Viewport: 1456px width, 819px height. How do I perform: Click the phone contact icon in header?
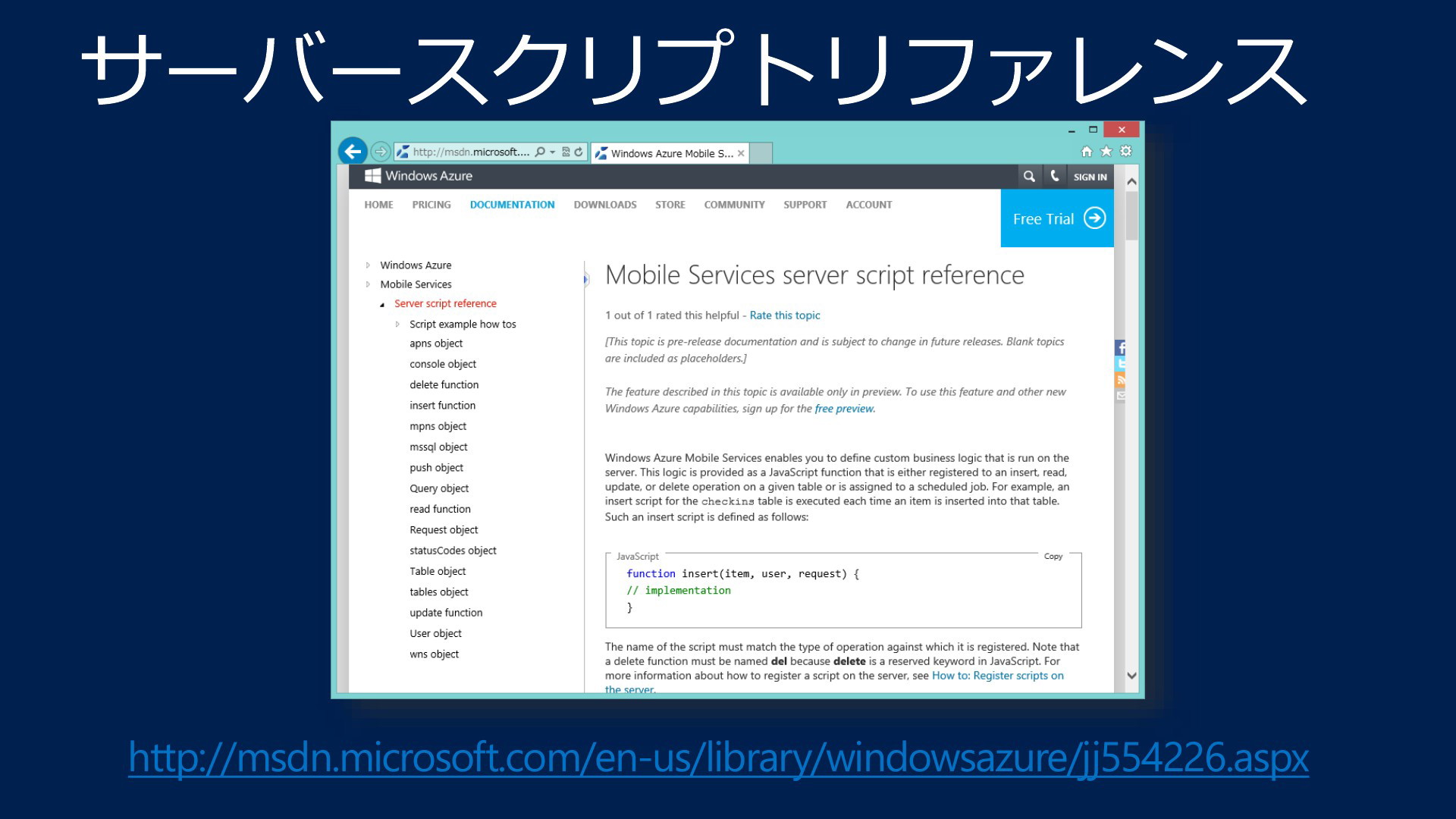point(1054,176)
